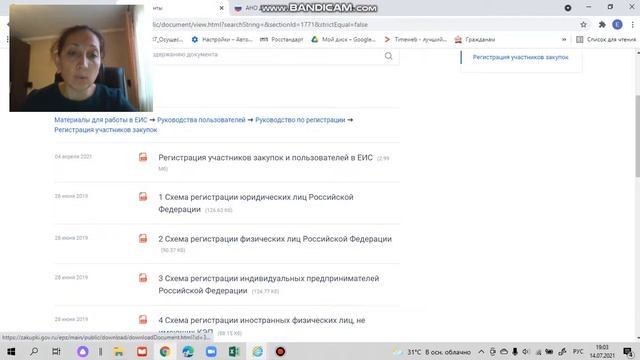Open Internet Explorer from the taskbar
This screenshot has width=640, height=360.
tap(257, 351)
